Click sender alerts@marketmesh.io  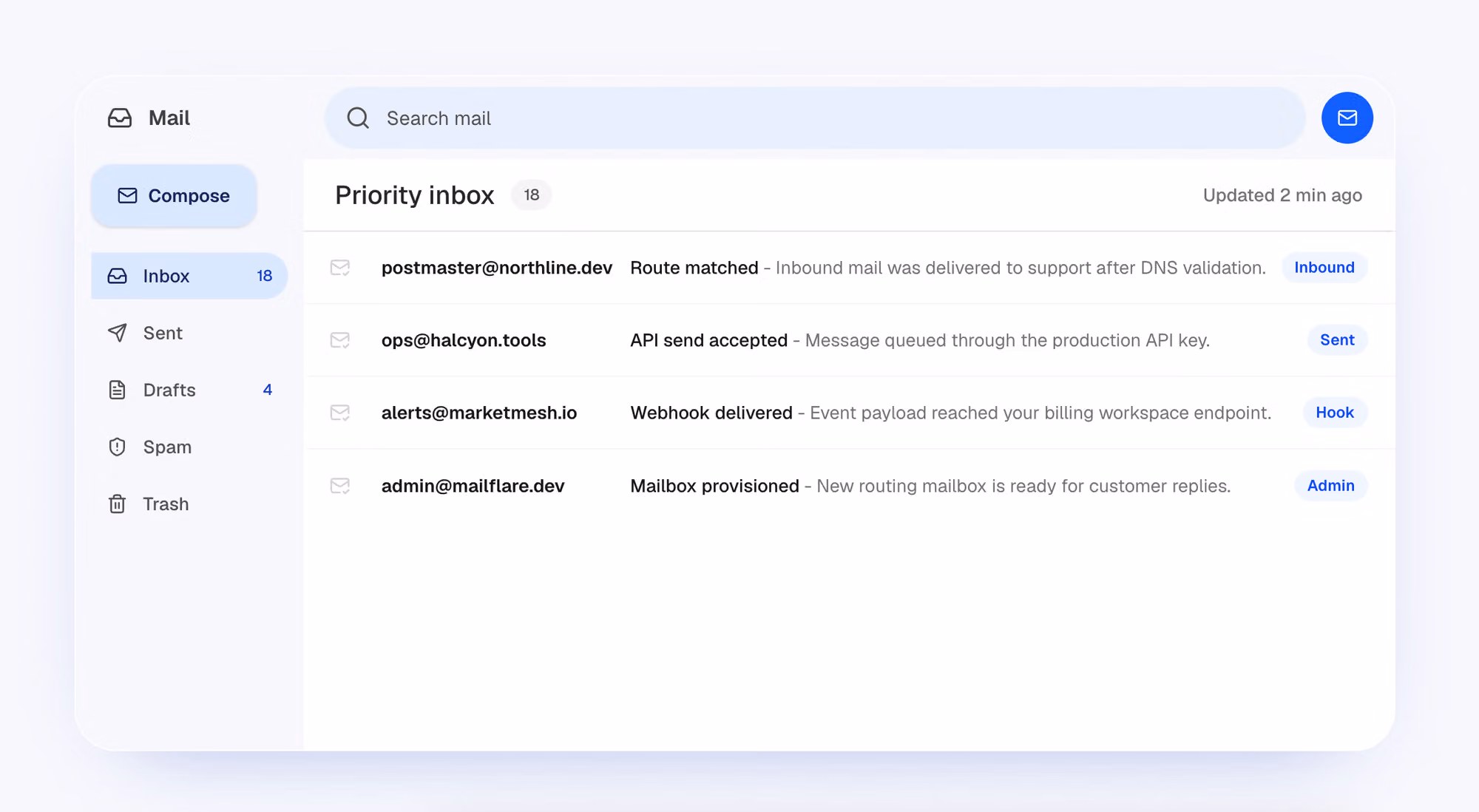[479, 413]
